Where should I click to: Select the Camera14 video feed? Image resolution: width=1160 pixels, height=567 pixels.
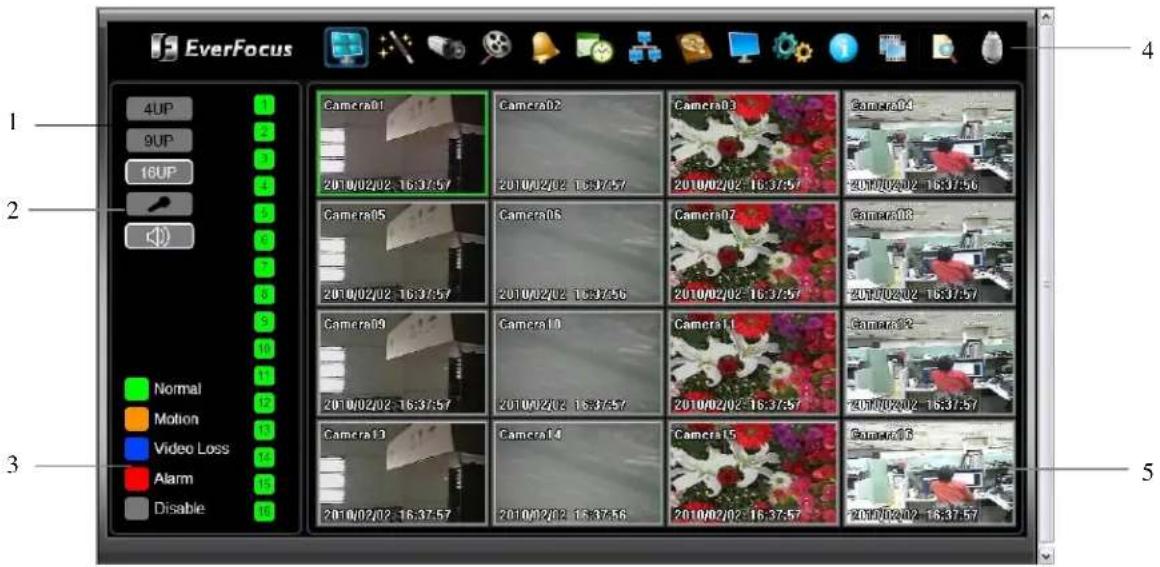coord(577,473)
